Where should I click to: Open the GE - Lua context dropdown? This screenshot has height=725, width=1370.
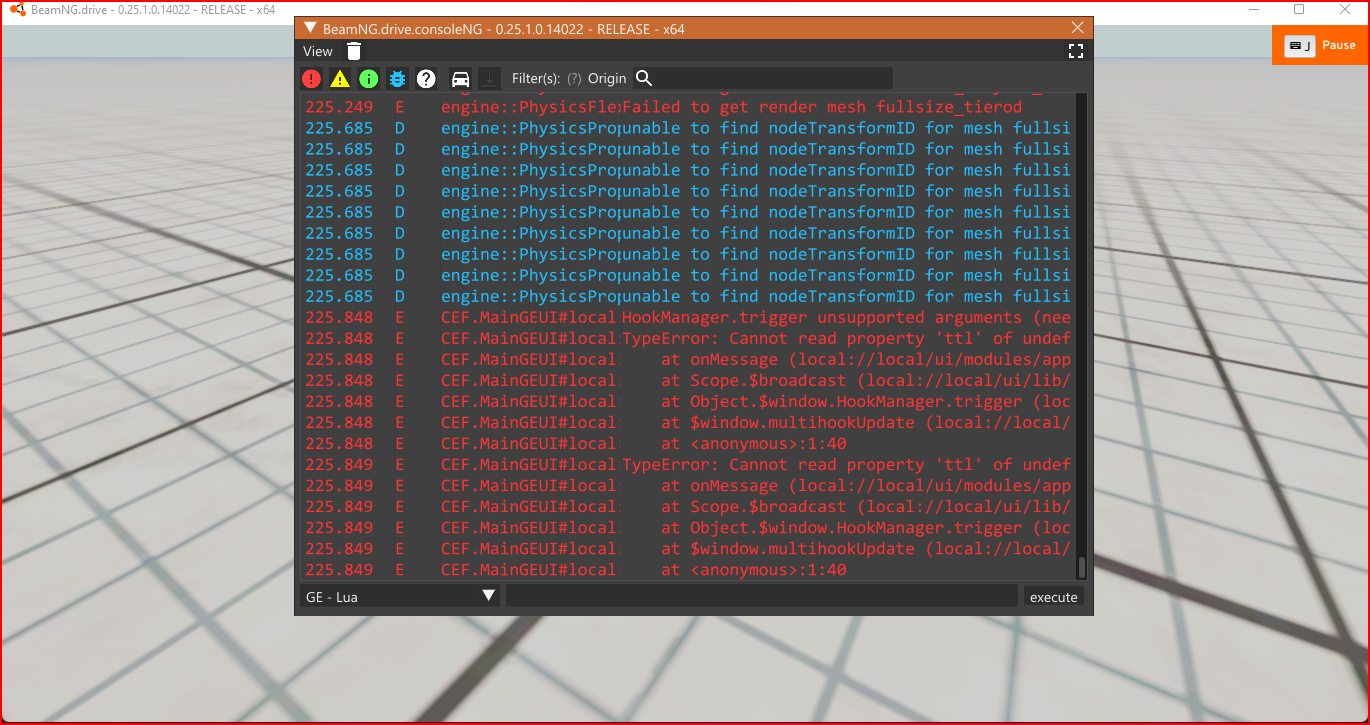click(401, 596)
